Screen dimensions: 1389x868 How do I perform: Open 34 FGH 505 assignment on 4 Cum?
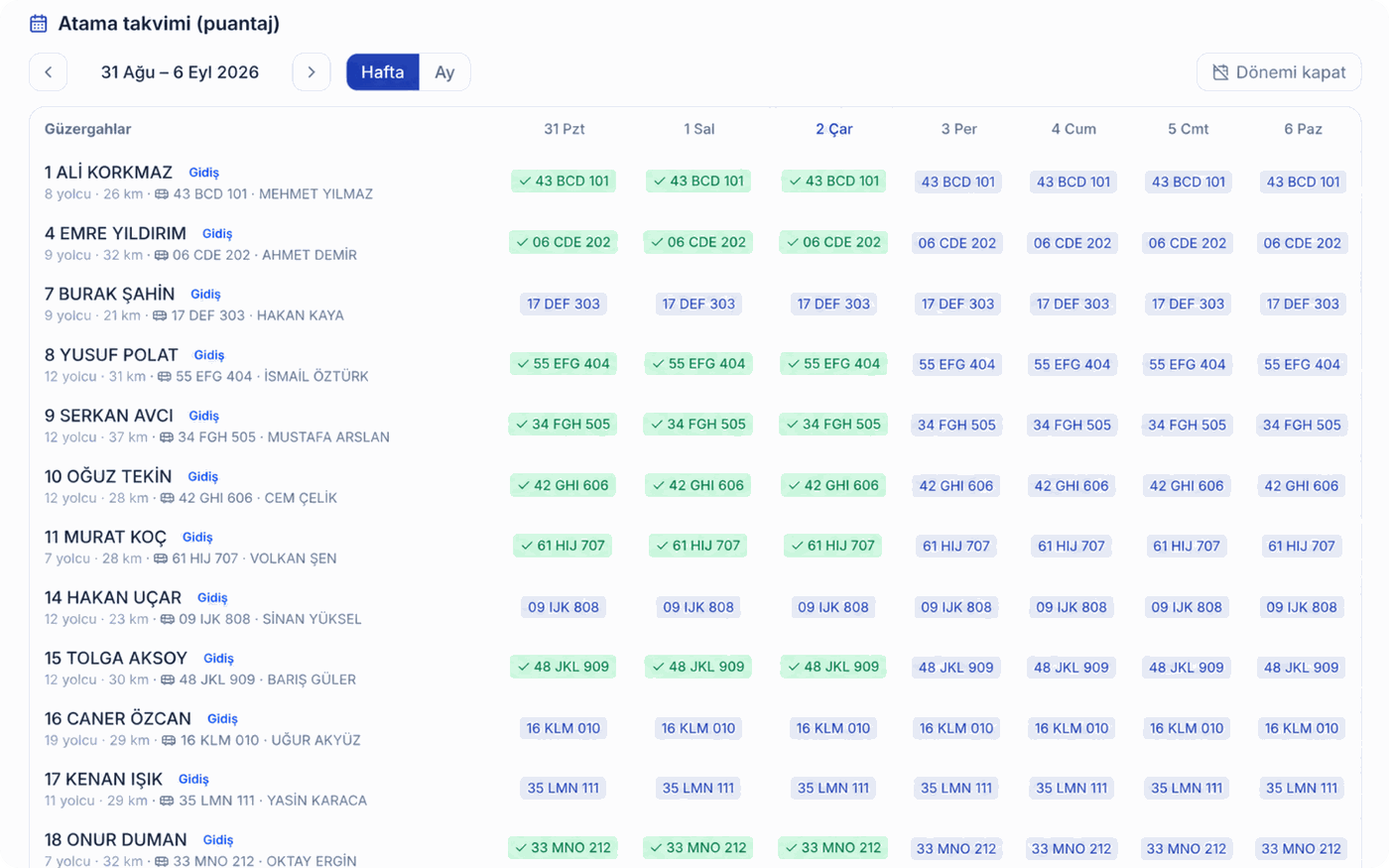1073,425
